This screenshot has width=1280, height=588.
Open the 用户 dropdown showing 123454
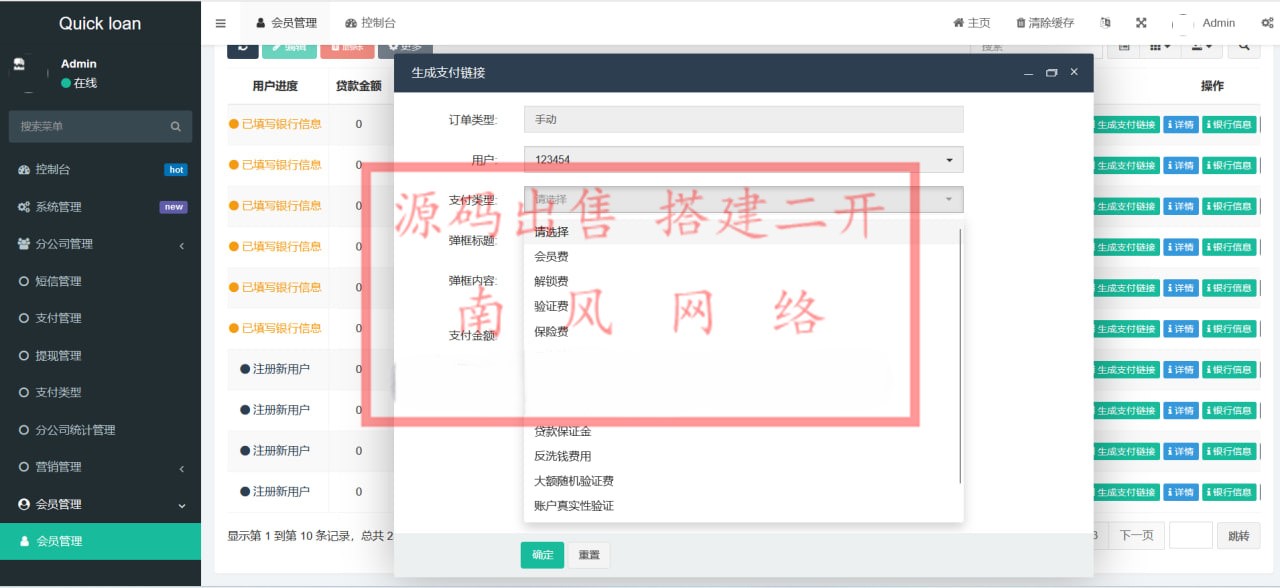click(x=743, y=160)
